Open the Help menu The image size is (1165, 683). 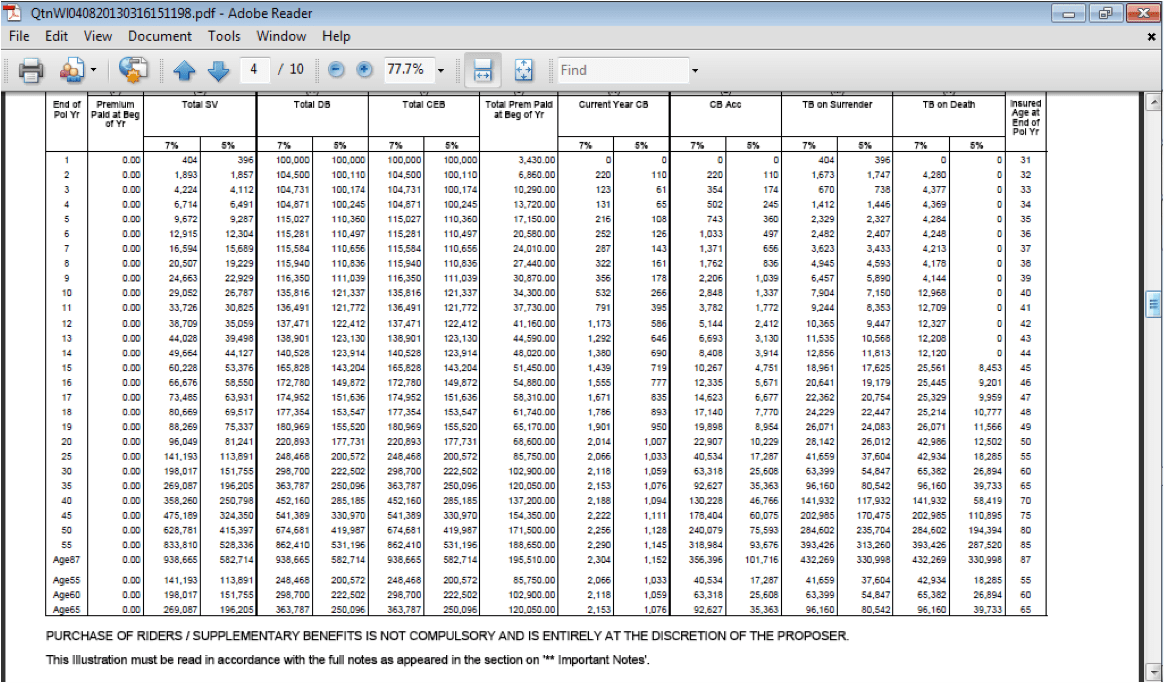click(336, 36)
